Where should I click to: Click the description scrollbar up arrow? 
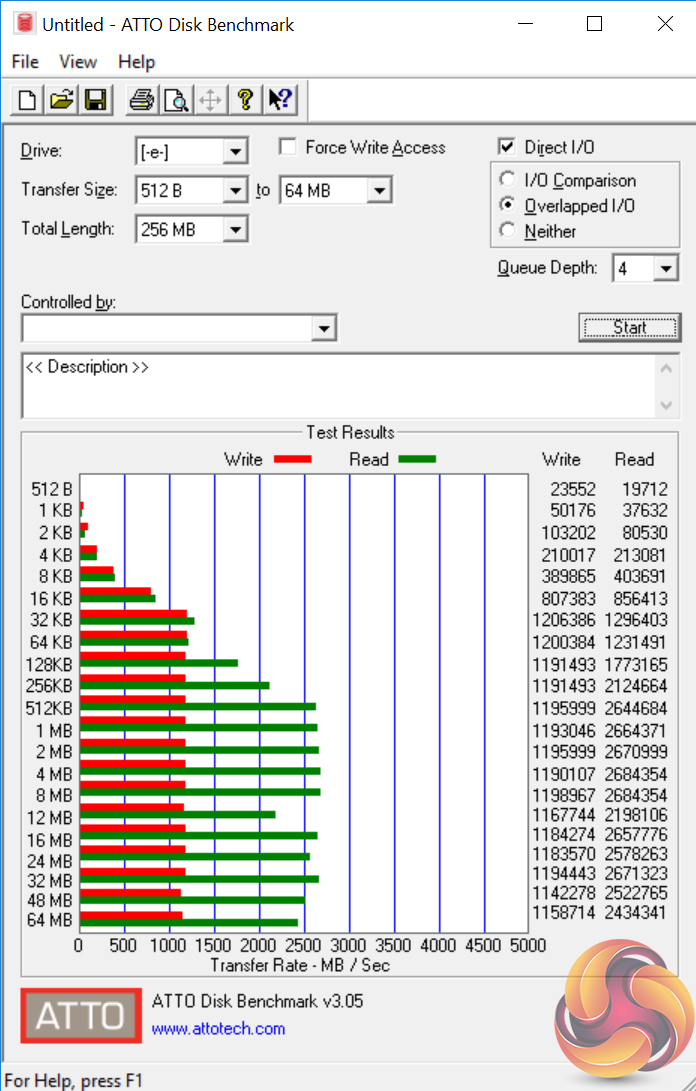pos(666,368)
